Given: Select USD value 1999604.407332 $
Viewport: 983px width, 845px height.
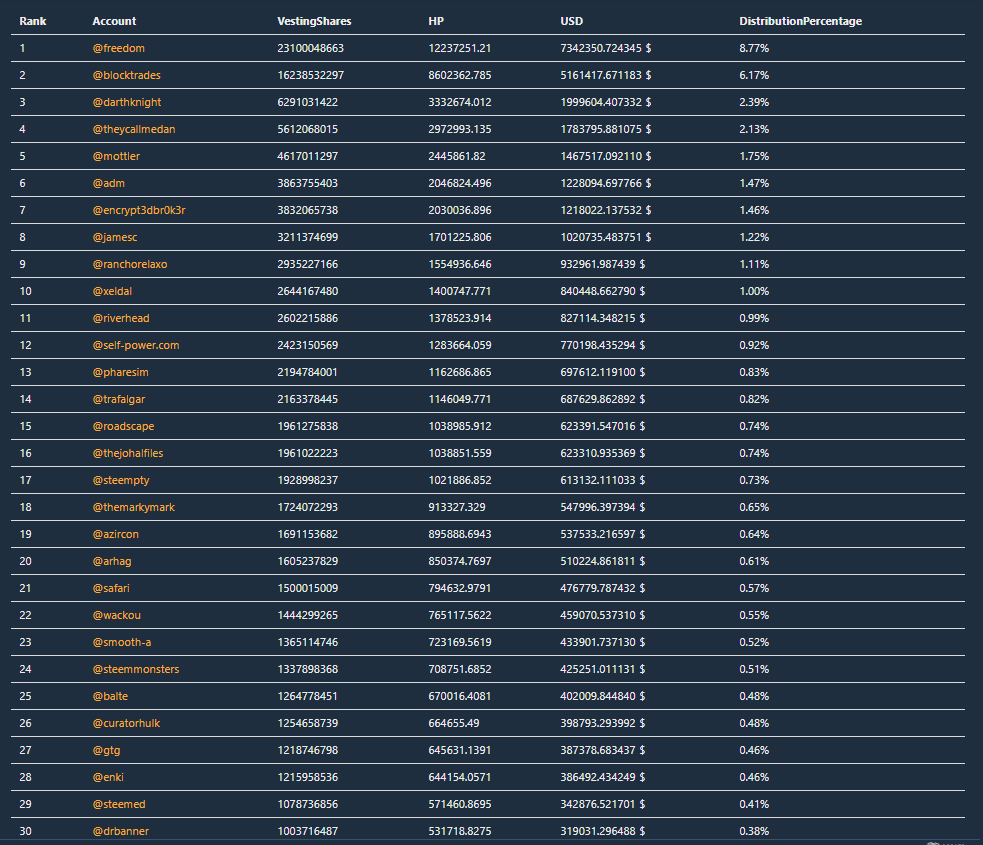Looking at the screenshot, I should click(x=606, y=102).
